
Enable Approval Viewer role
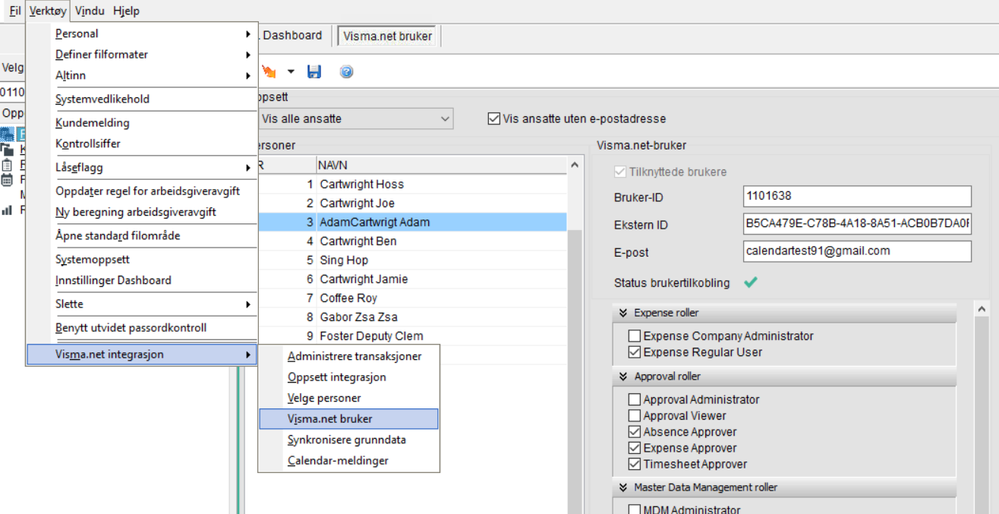point(634,416)
